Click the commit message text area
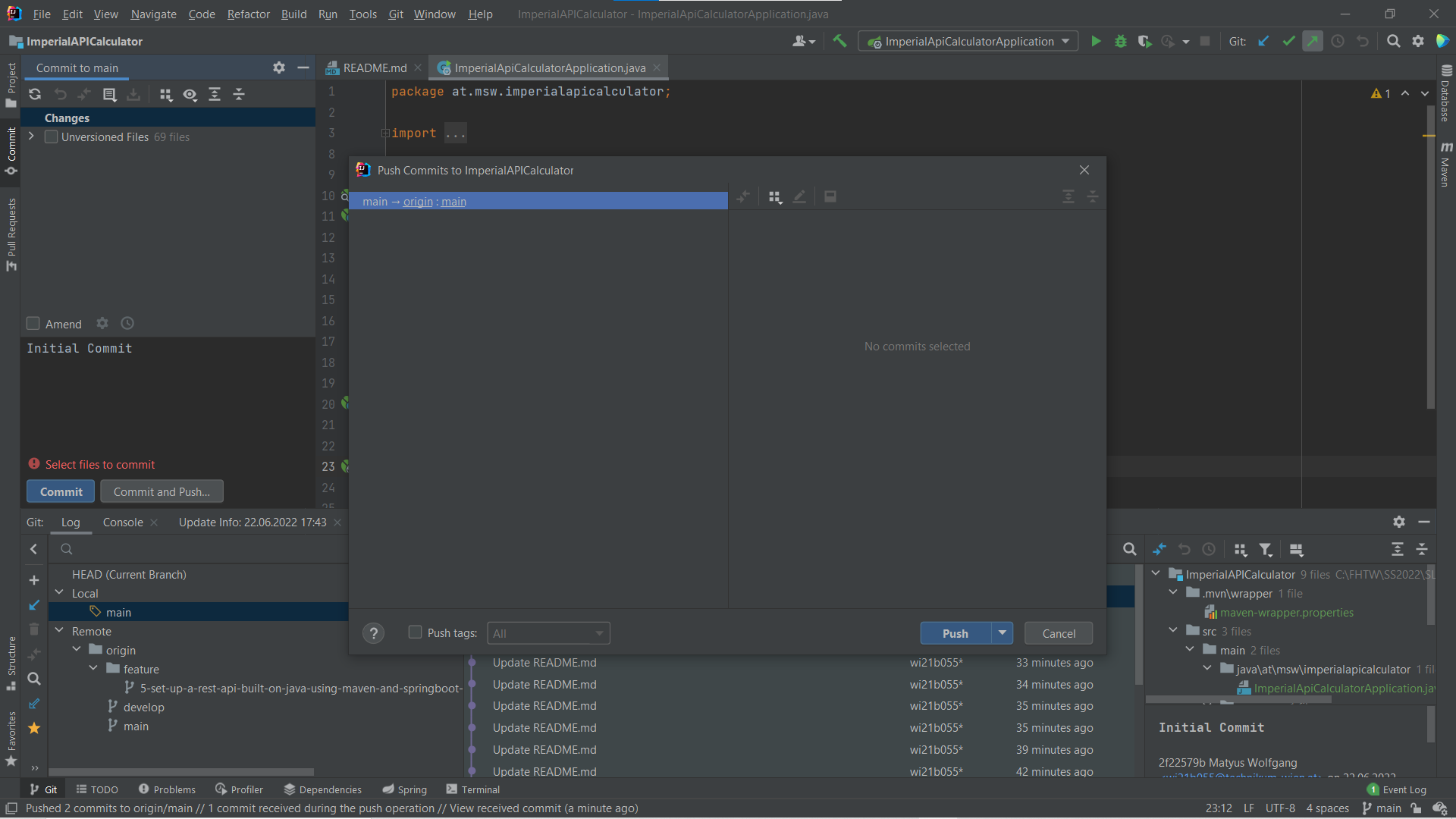The width and height of the screenshot is (1456, 819). tap(168, 394)
